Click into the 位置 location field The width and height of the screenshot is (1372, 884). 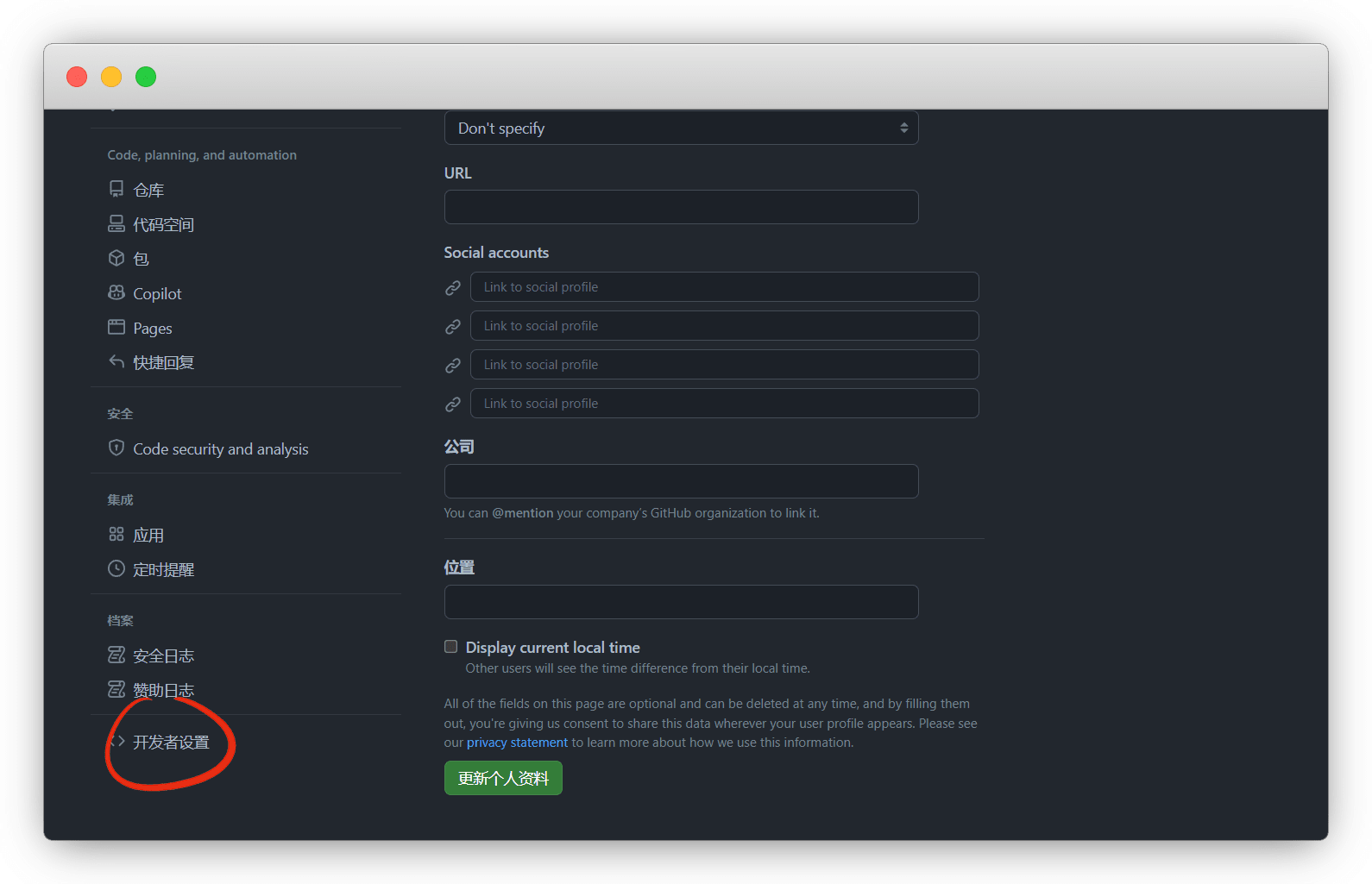coord(681,602)
